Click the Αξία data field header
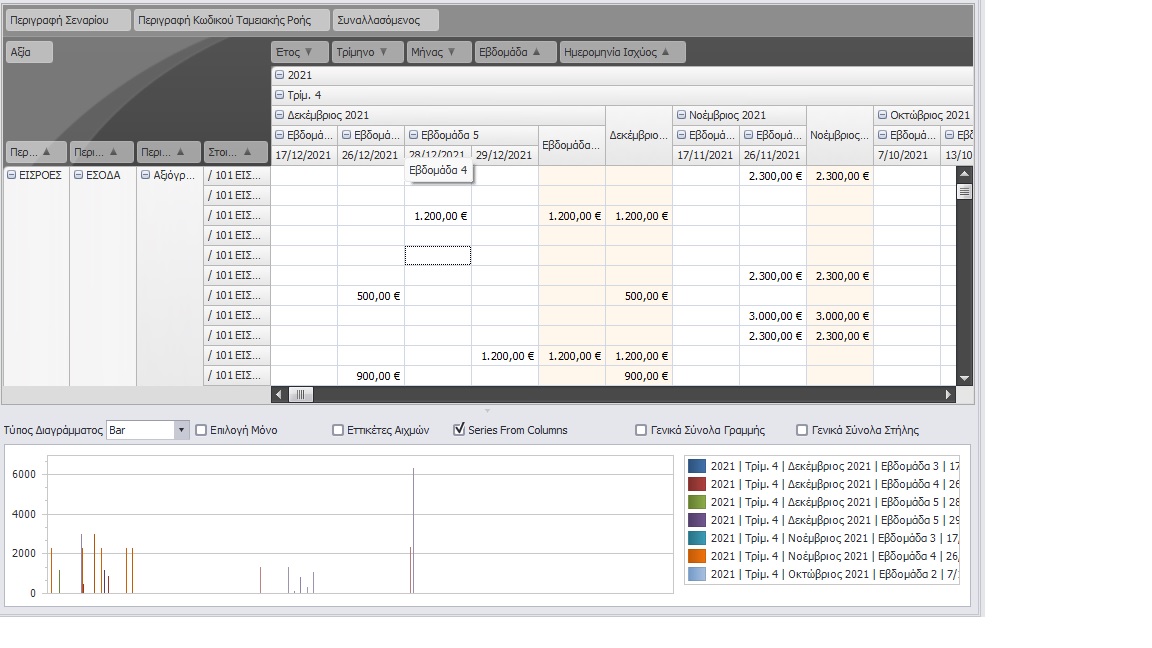This screenshot has width=1152, height=648. 29,52
